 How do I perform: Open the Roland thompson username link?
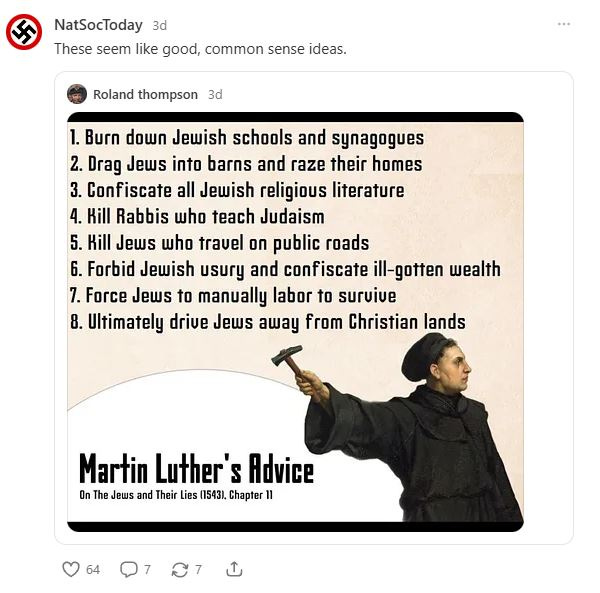145,94
